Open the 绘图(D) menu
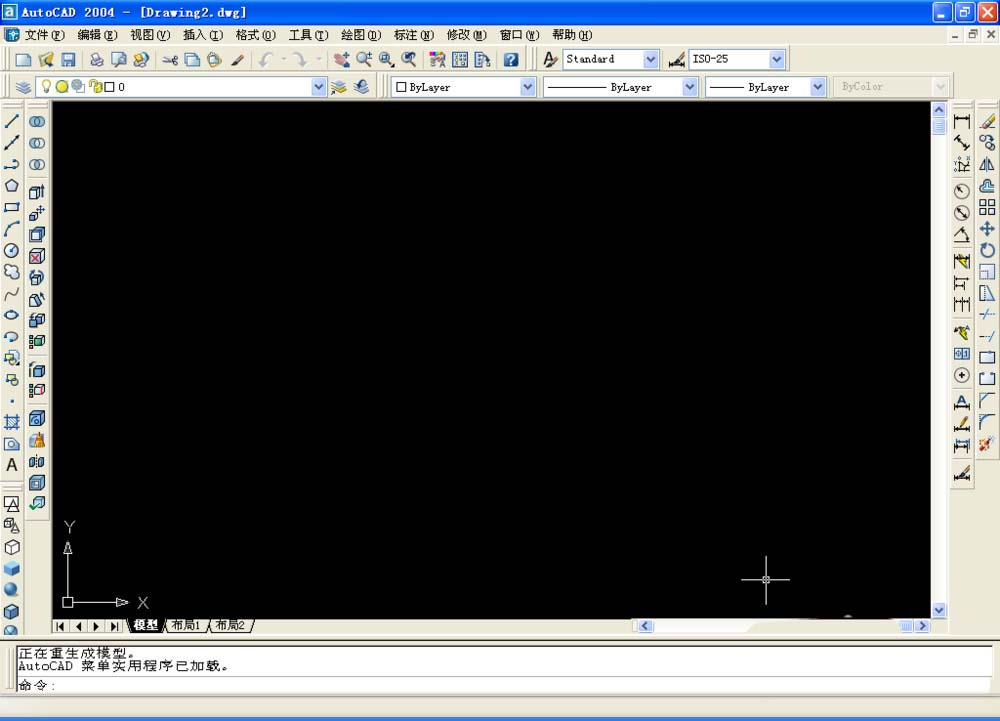 [360, 35]
